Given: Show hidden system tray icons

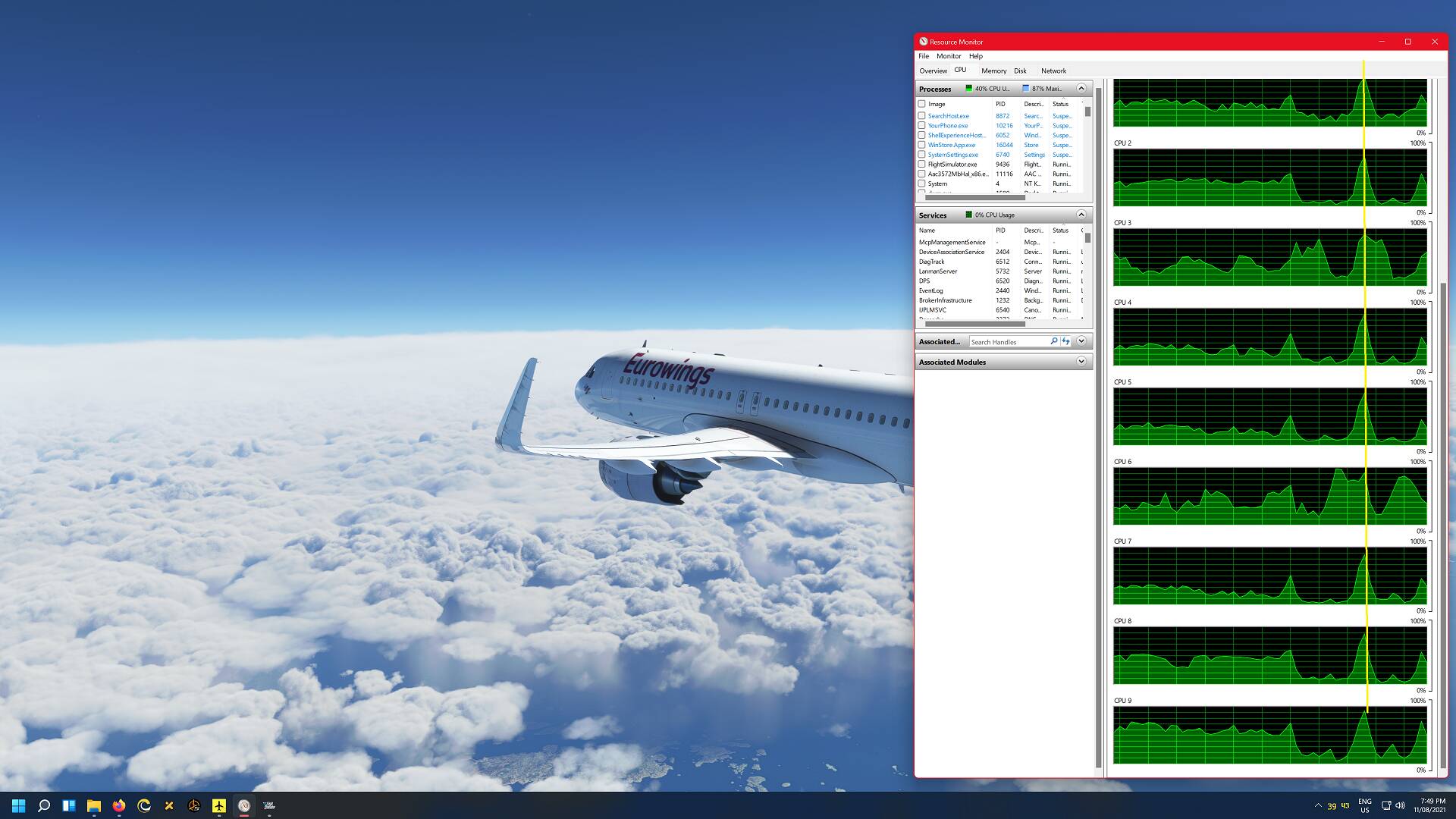Looking at the screenshot, I should coord(1317,805).
